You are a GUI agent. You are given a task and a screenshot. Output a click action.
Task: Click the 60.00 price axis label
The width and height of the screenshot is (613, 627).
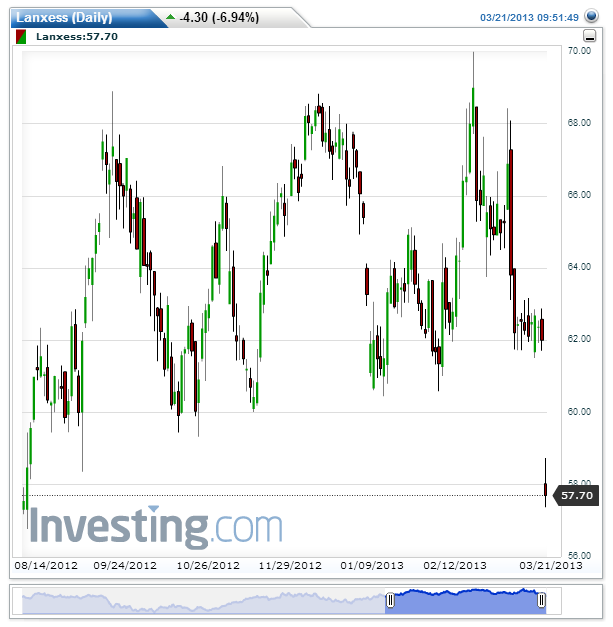point(579,411)
